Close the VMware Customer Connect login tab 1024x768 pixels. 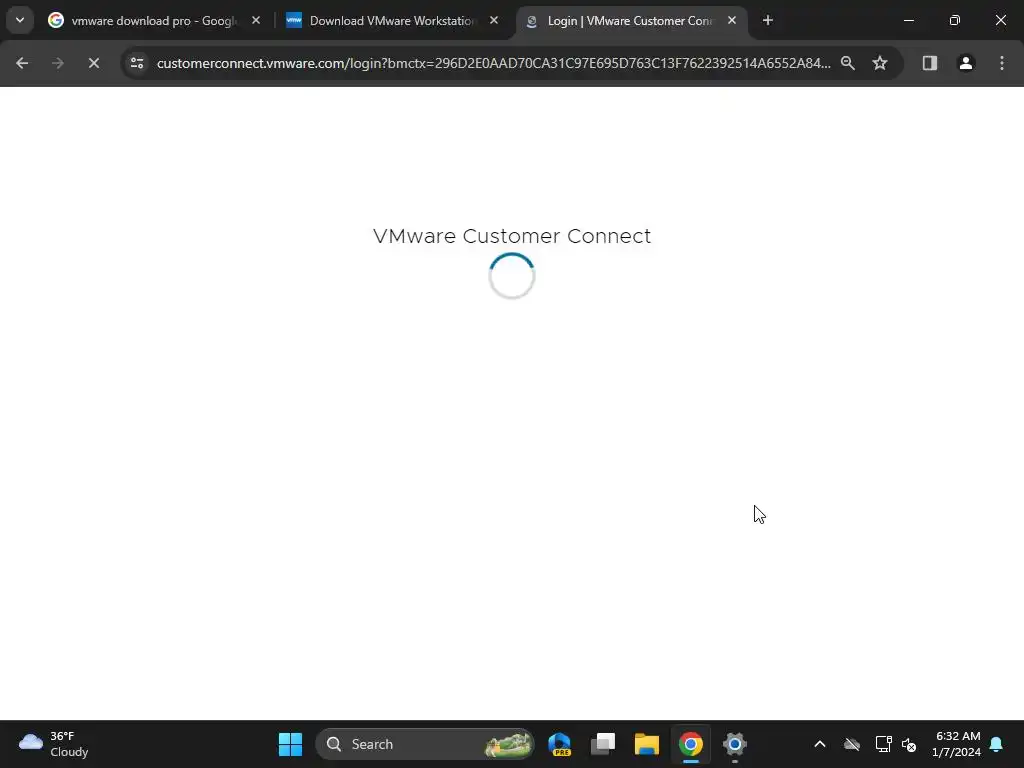(x=732, y=20)
